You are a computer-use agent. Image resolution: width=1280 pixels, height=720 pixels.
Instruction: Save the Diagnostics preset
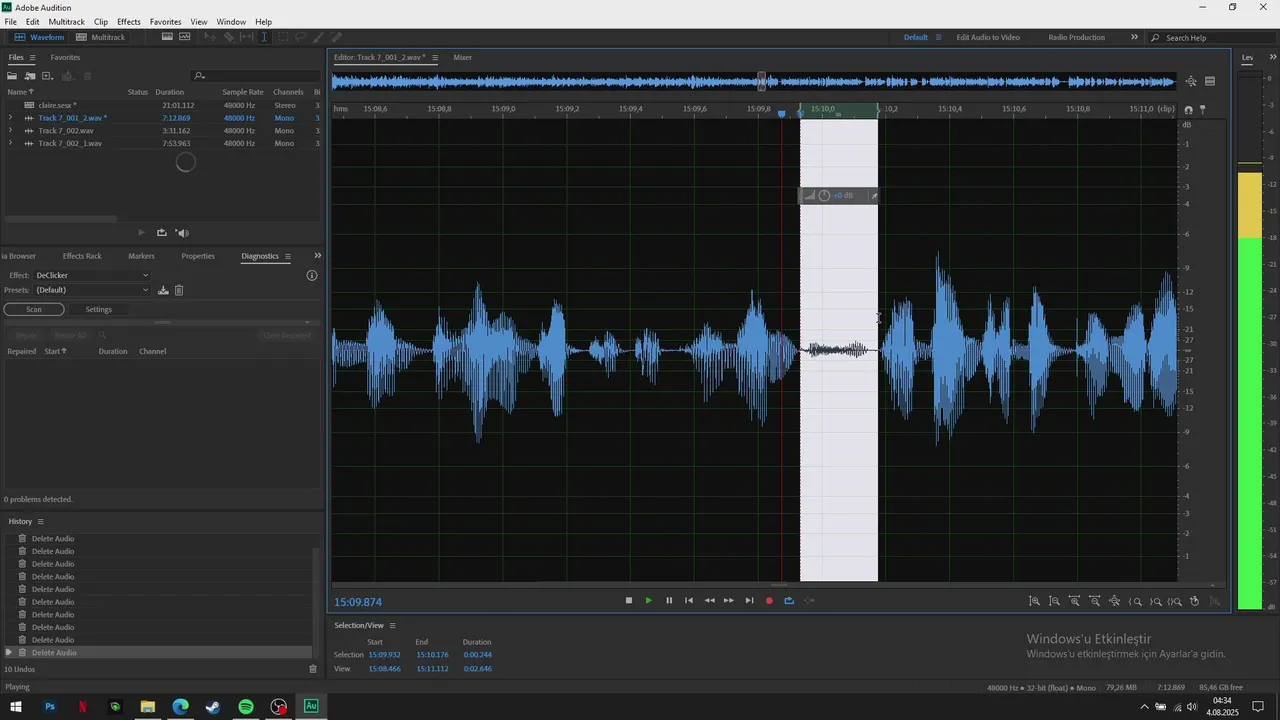(163, 290)
